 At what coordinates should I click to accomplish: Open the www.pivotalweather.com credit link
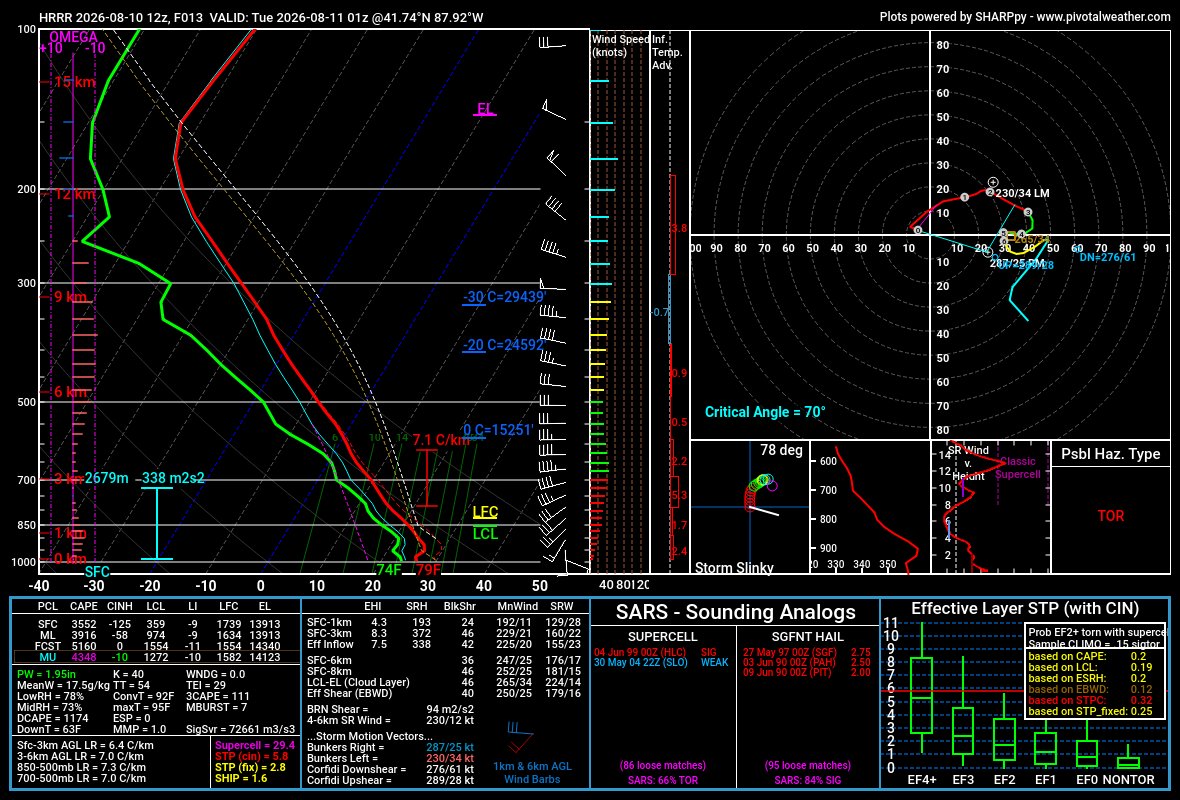pos(1103,17)
